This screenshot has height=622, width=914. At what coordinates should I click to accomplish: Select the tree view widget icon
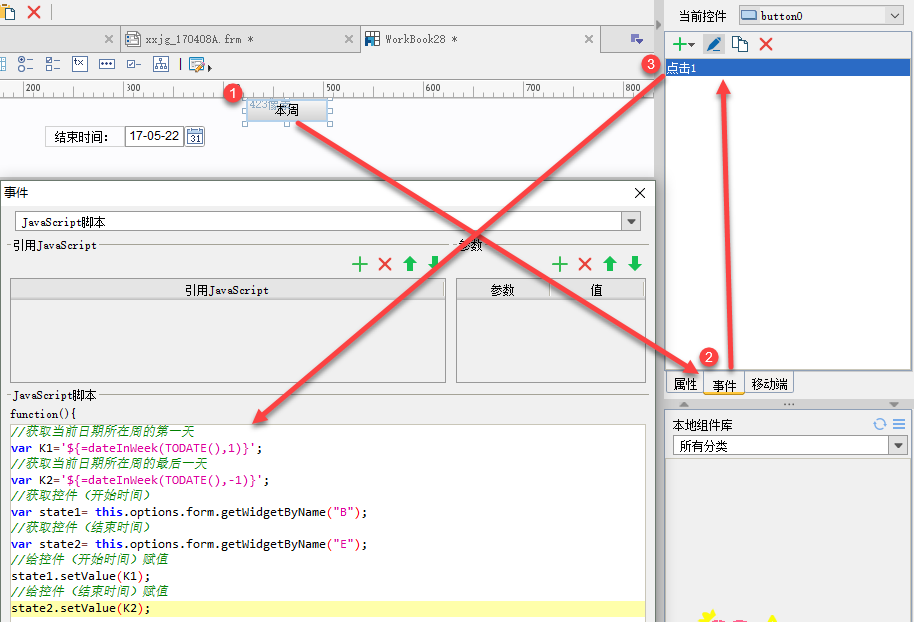point(161,64)
